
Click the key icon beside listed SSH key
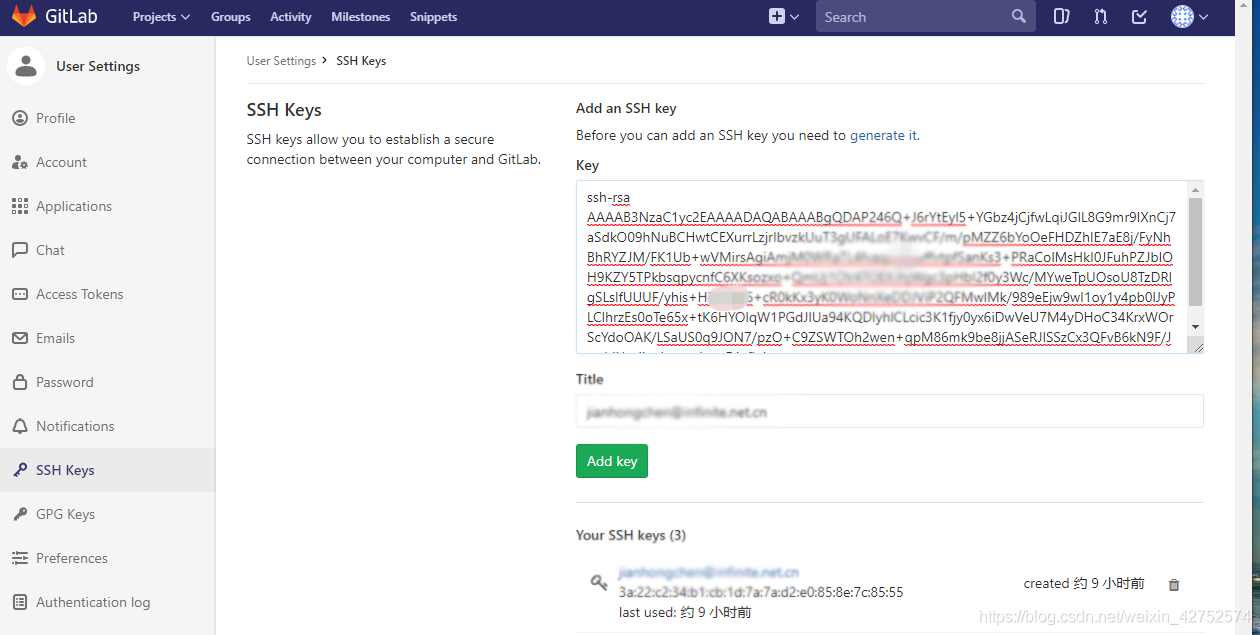pos(599,582)
